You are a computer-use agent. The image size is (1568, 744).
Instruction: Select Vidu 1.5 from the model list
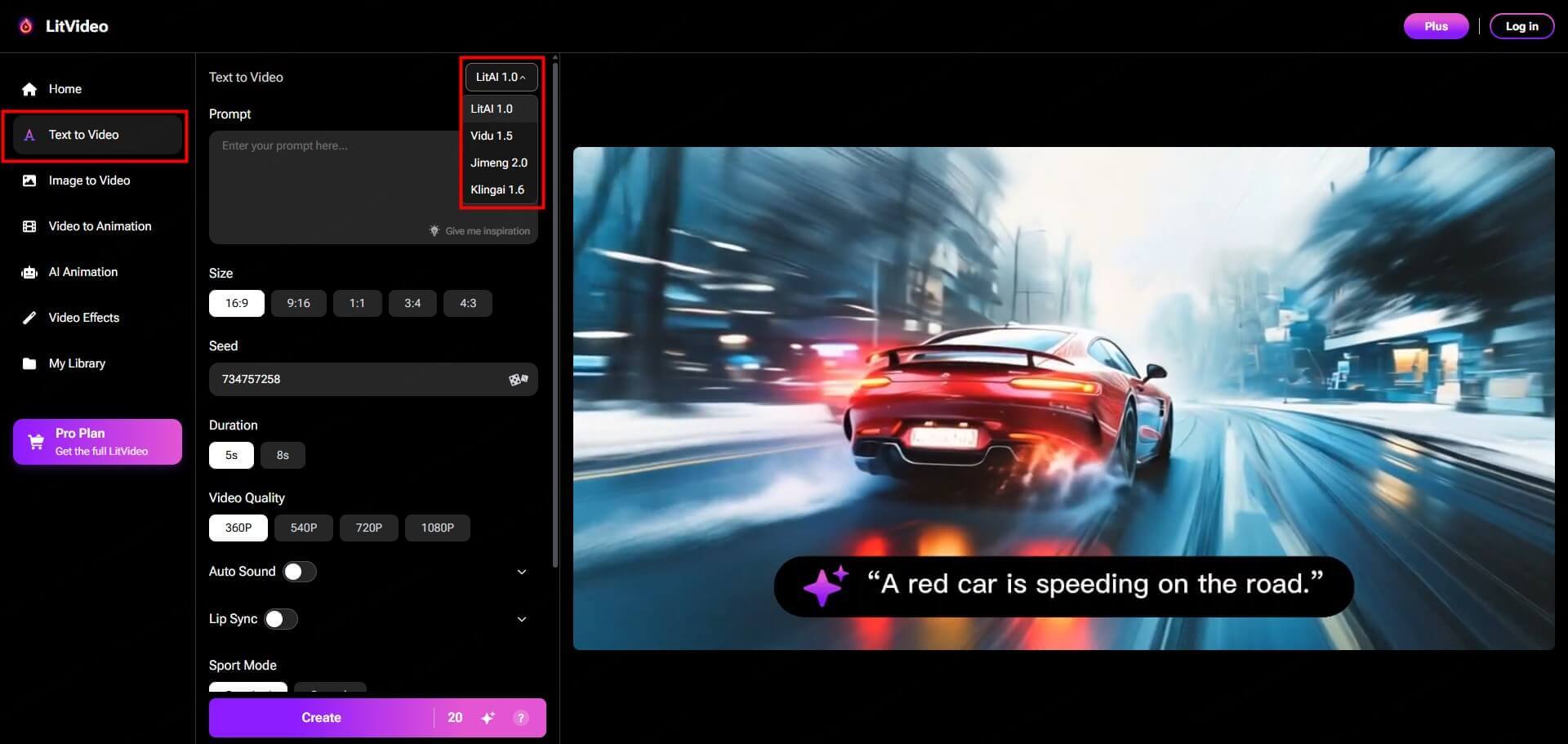tap(492, 136)
